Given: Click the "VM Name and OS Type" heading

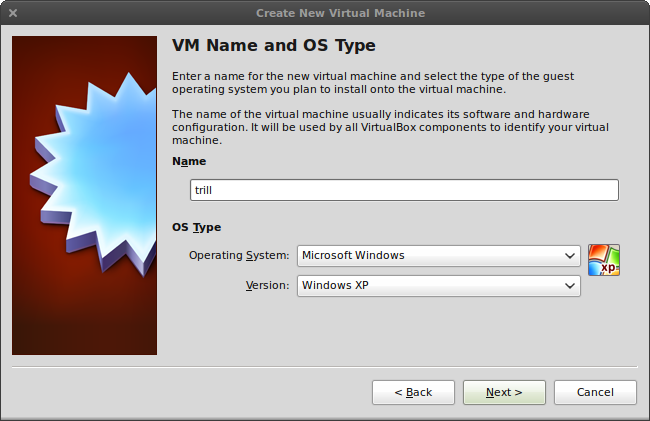Looking at the screenshot, I should [x=274, y=46].
